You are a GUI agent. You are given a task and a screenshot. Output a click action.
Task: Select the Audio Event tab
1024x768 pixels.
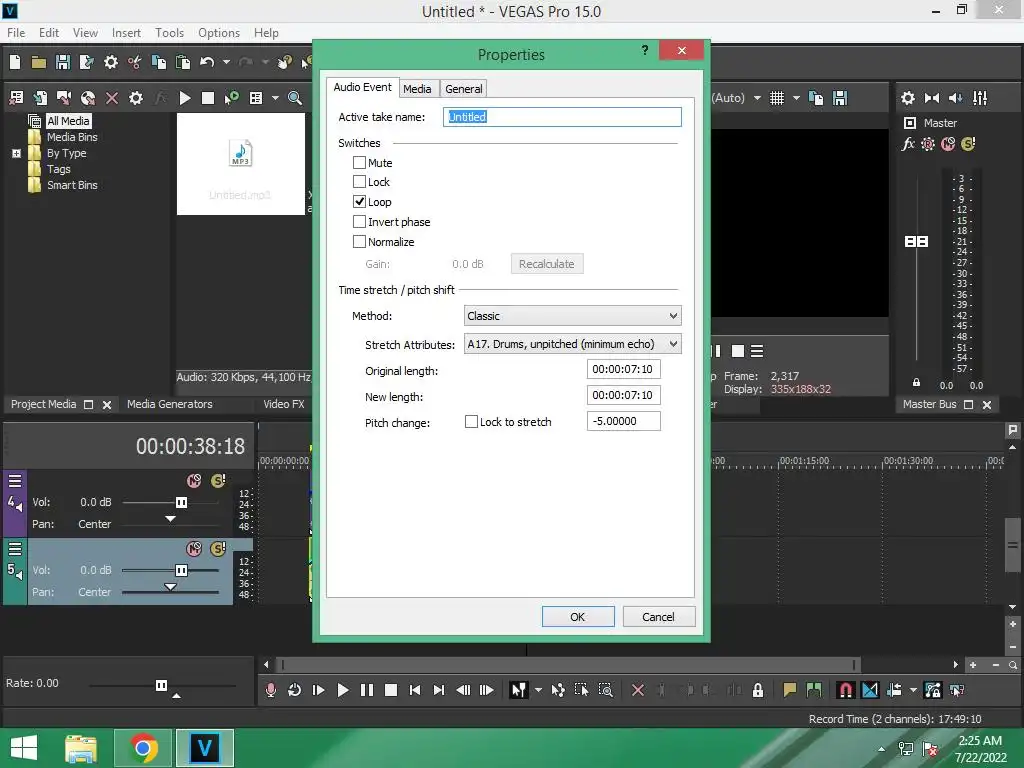(x=362, y=88)
